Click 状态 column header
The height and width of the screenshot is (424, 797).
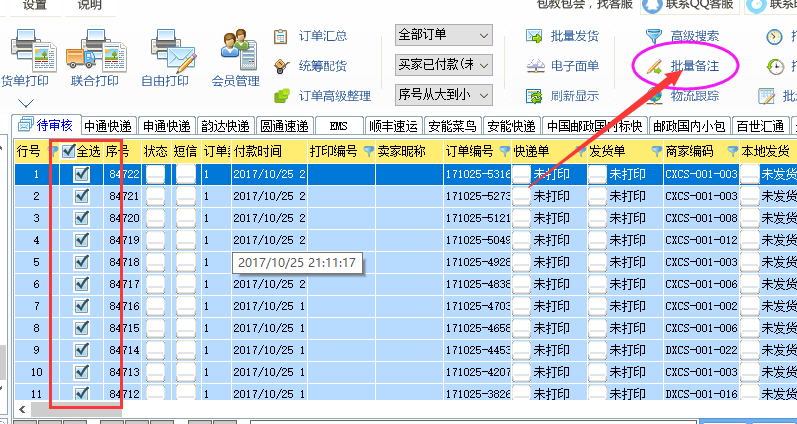[156, 151]
